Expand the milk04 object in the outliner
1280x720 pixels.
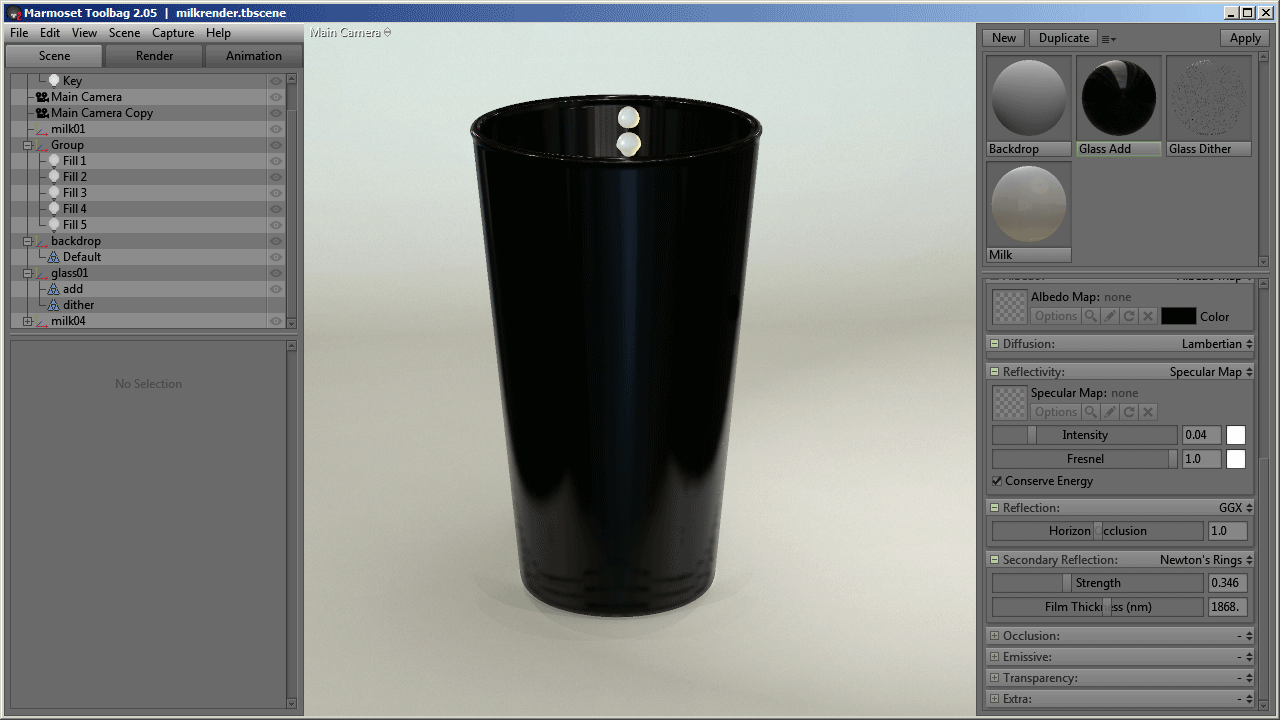pyautogui.click(x=29, y=321)
